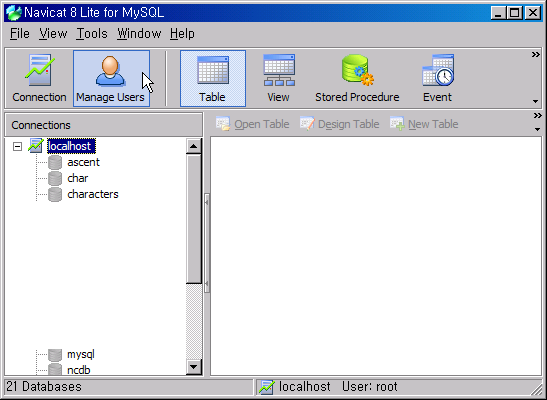Open the Stored Procedure section

[x=357, y=78]
